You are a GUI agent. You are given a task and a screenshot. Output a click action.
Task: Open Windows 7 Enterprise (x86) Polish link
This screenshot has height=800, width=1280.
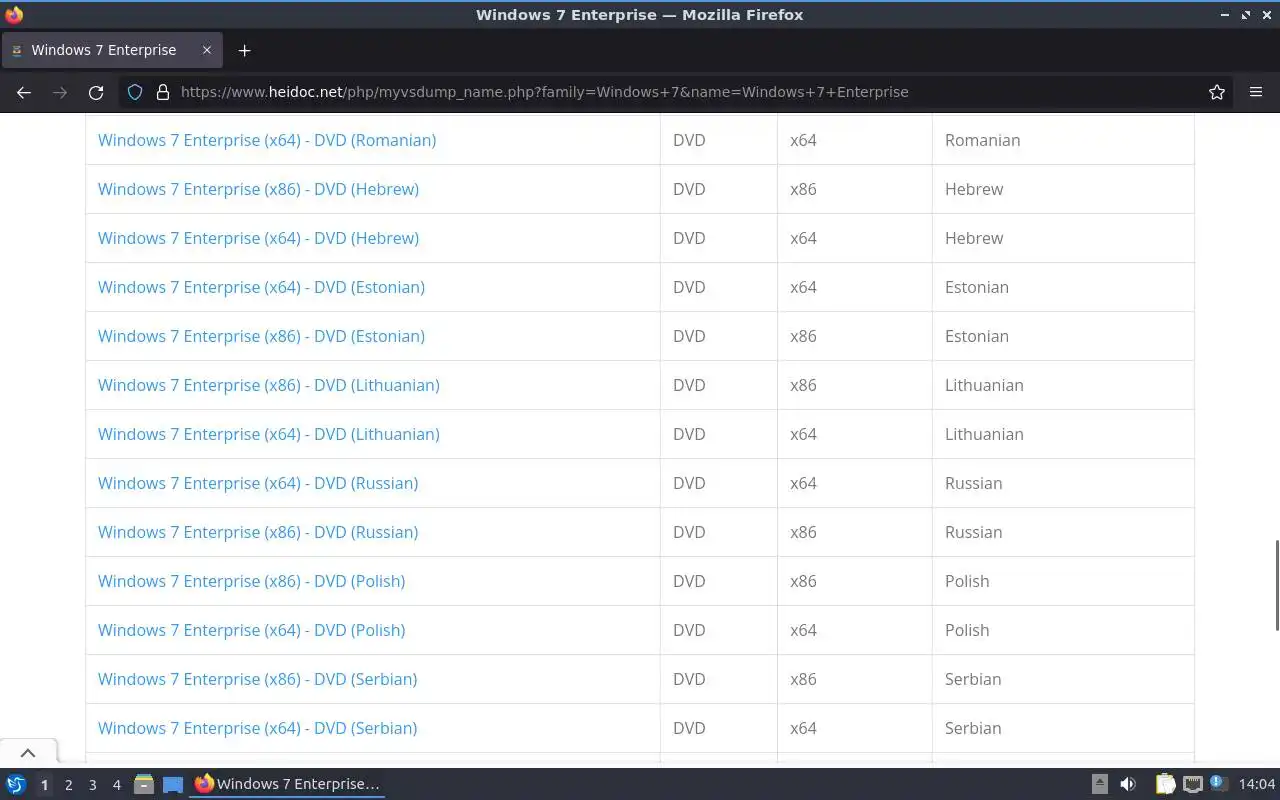(251, 581)
